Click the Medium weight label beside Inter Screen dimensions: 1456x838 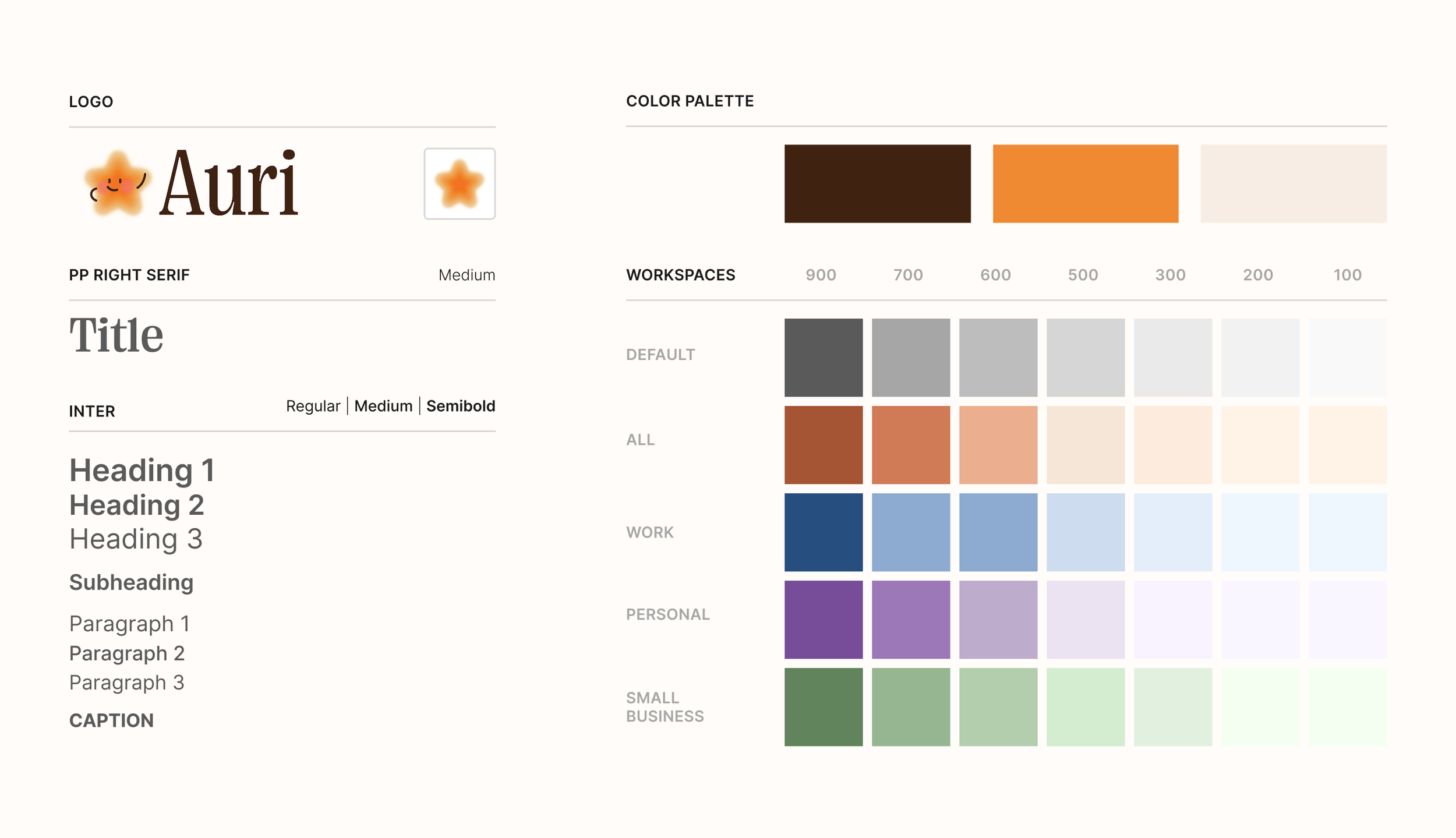pos(383,406)
